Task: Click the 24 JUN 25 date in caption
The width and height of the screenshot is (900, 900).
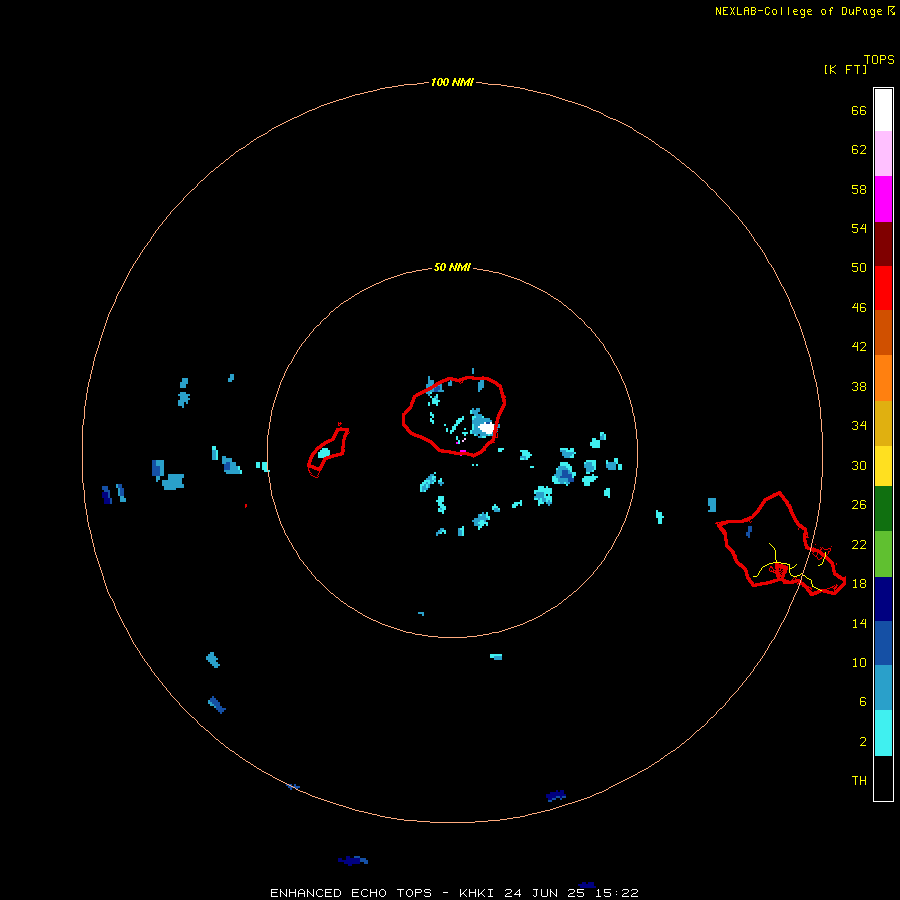Action: click(545, 893)
